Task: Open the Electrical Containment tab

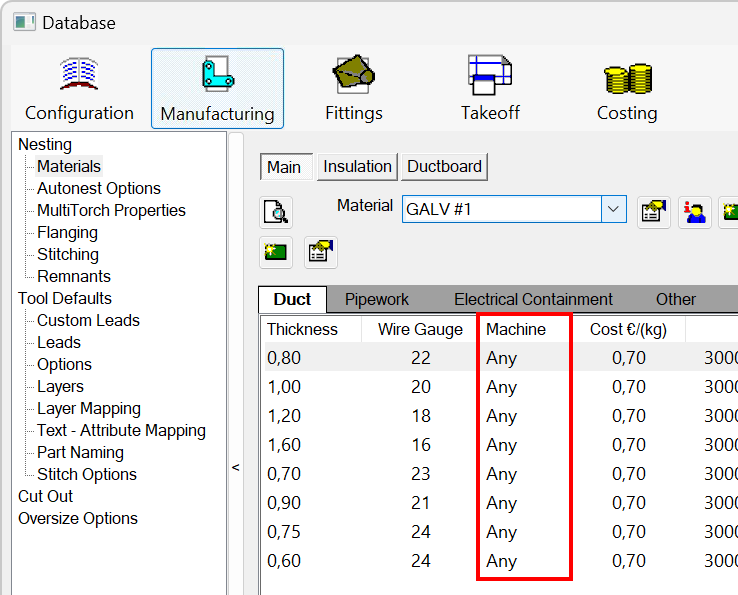Action: [x=533, y=299]
